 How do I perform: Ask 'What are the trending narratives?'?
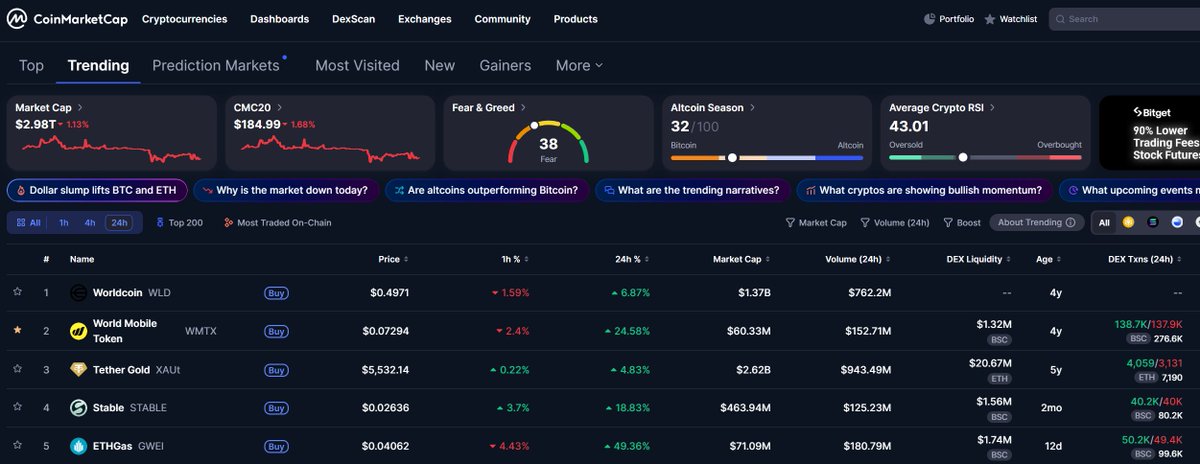pyautogui.click(x=692, y=190)
